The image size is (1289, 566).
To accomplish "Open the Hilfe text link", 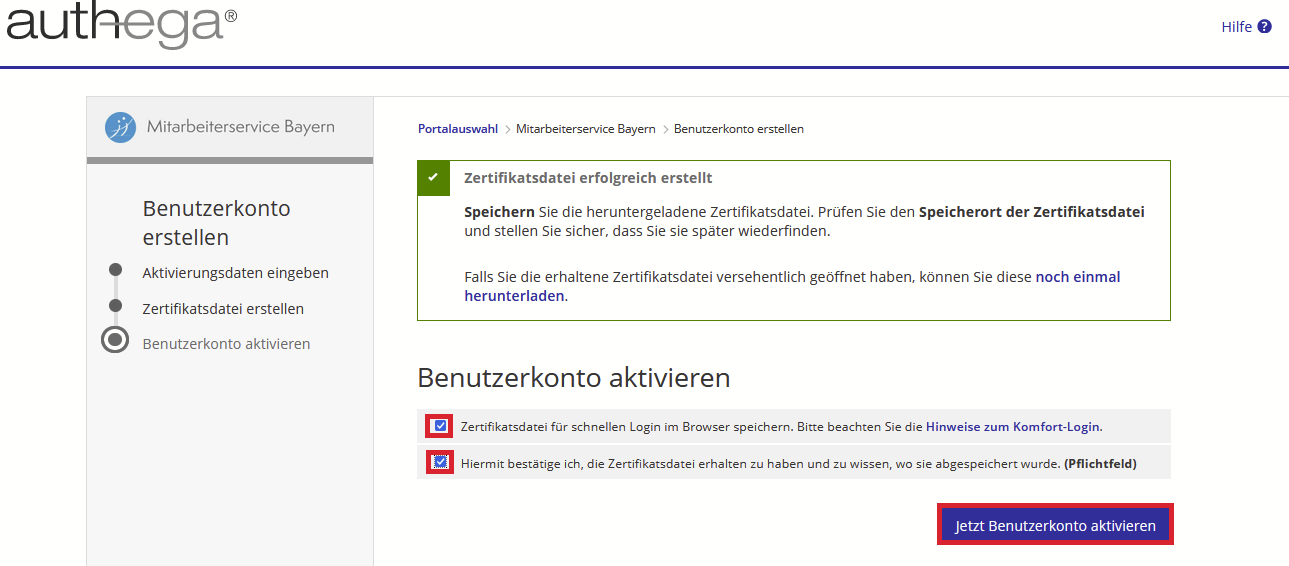I will [x=1236, y=27].
